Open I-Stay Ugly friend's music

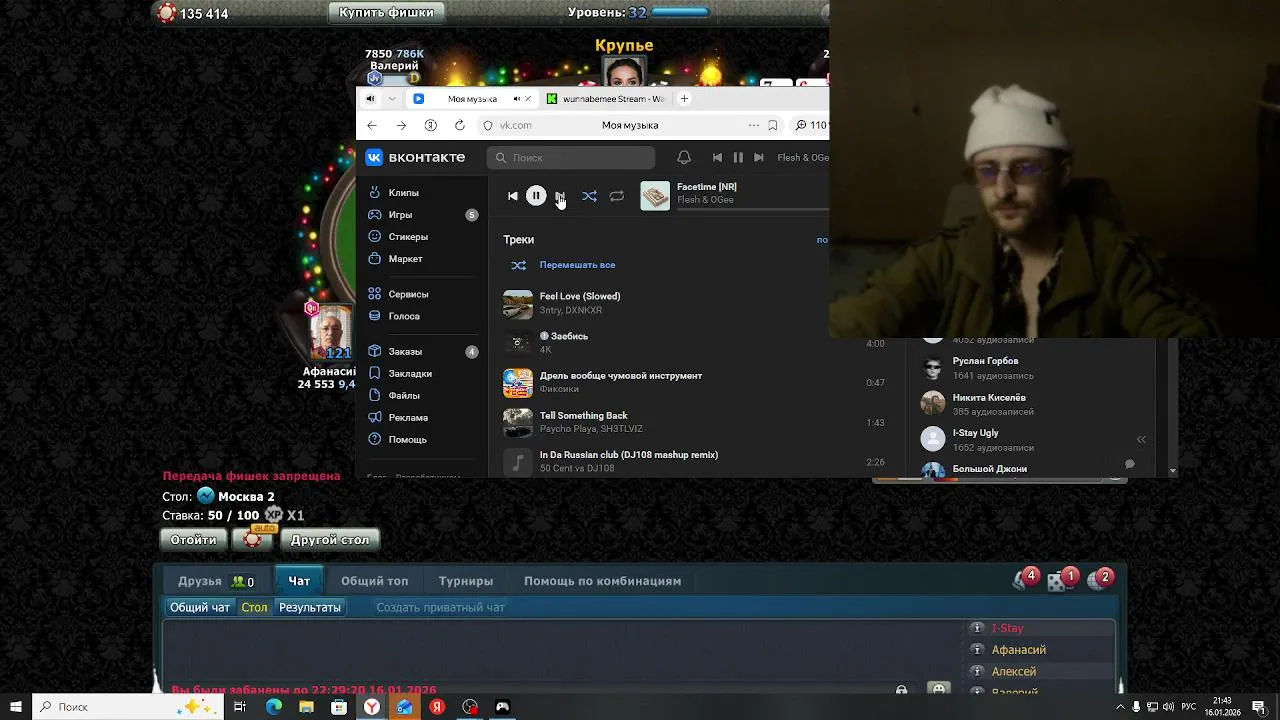(976, 433)
